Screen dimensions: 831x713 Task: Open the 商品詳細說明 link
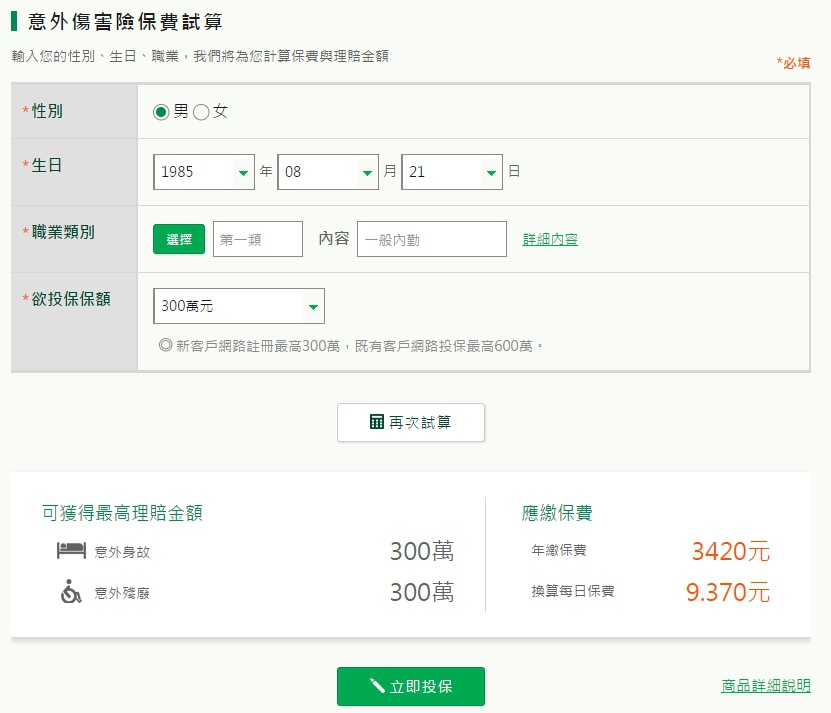766,685
